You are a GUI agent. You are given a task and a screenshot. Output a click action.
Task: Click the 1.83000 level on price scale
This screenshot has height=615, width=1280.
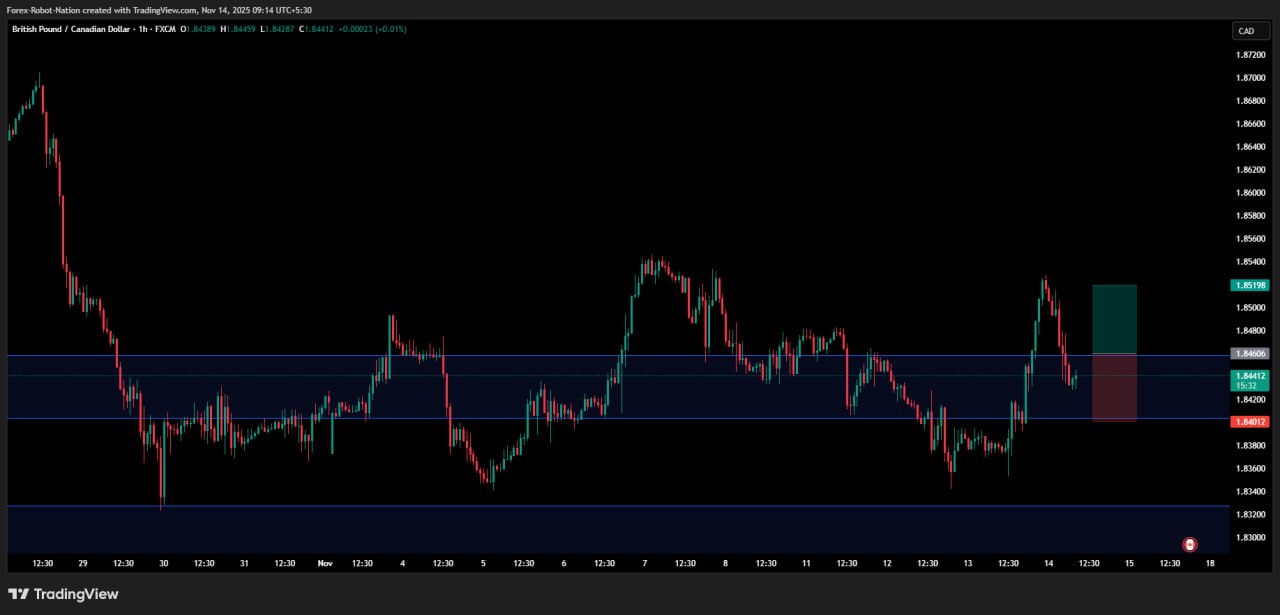1250,537
